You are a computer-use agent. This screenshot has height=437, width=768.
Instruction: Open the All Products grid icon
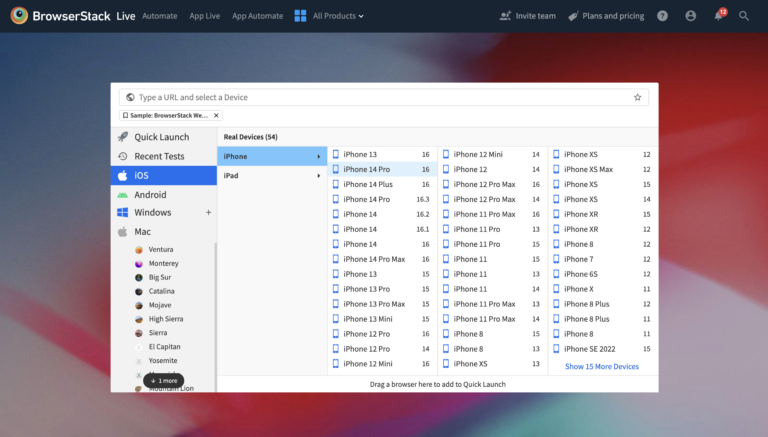tap(300, 16)
